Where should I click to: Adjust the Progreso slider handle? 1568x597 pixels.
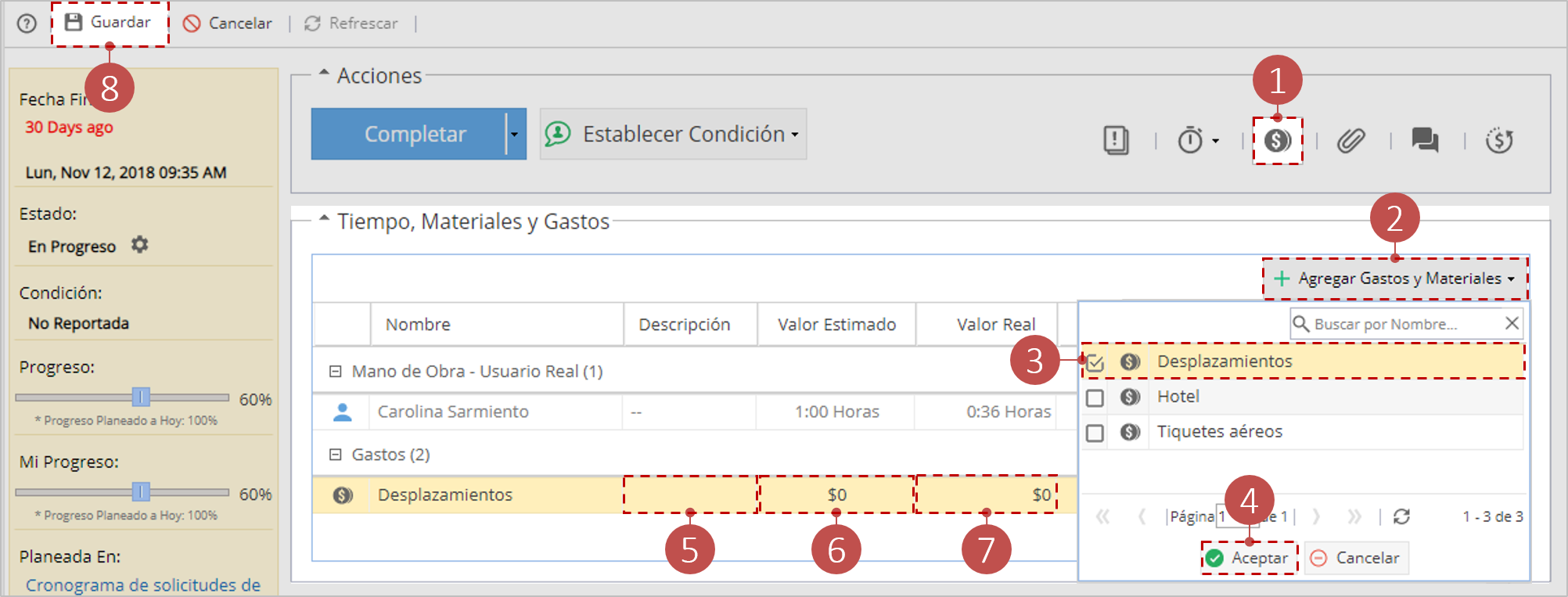click(141, 397)
